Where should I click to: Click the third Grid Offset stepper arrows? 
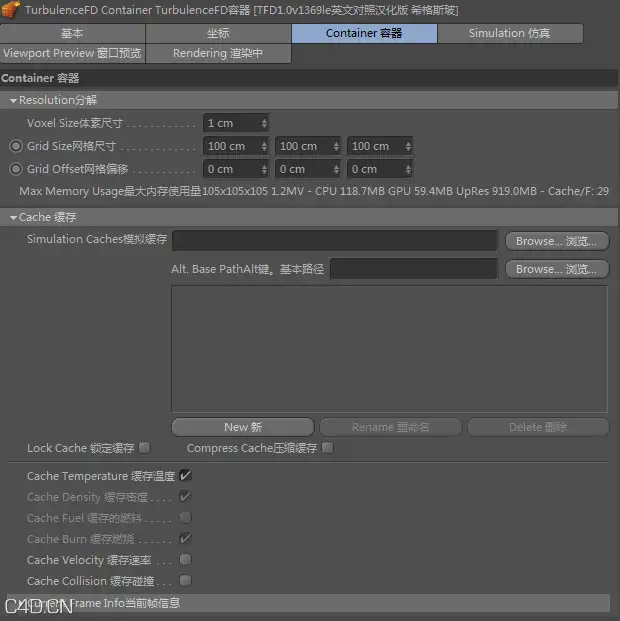tap(409, 169)
